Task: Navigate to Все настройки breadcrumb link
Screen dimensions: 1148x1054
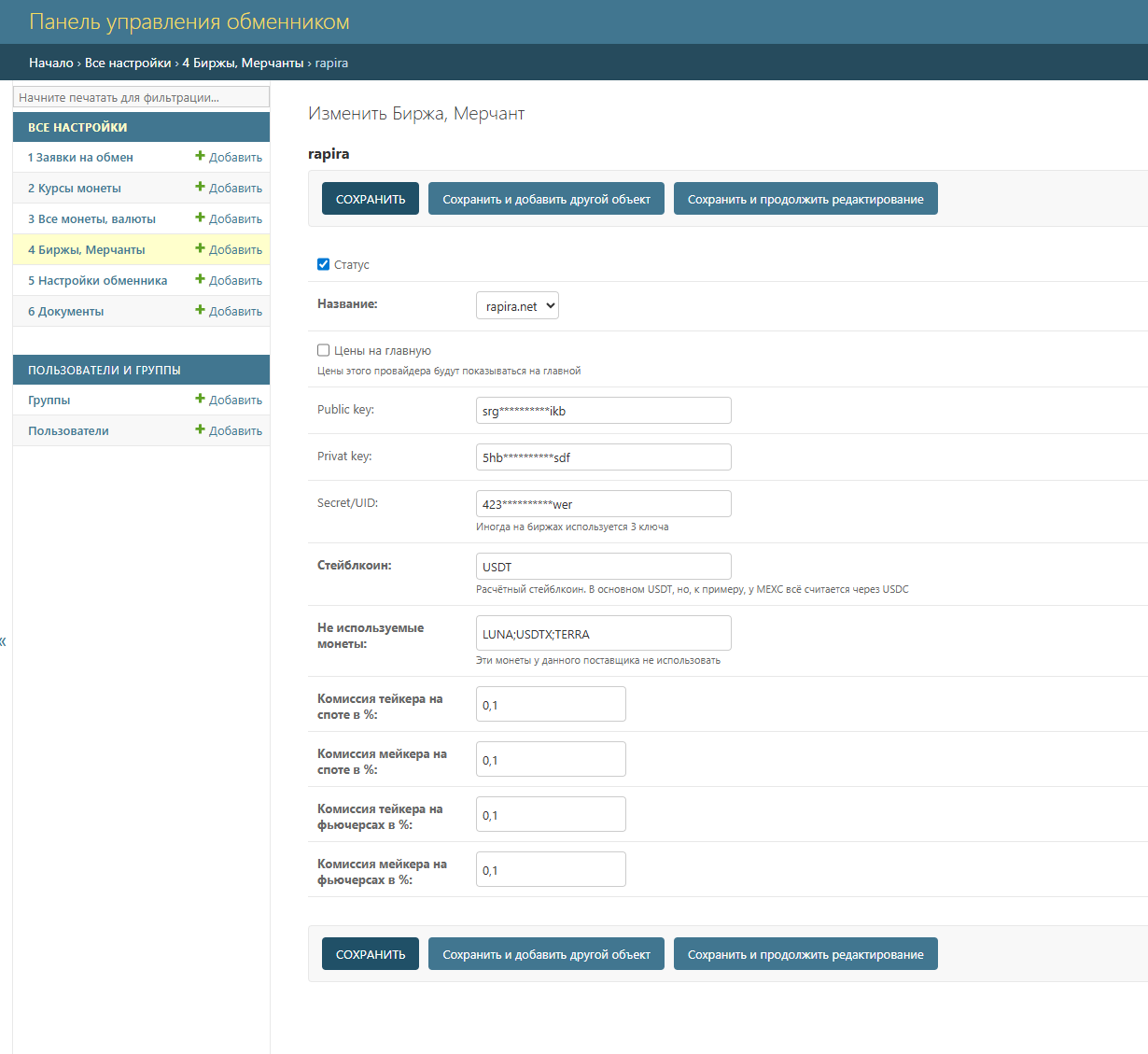Action: (x=128, y=63)
